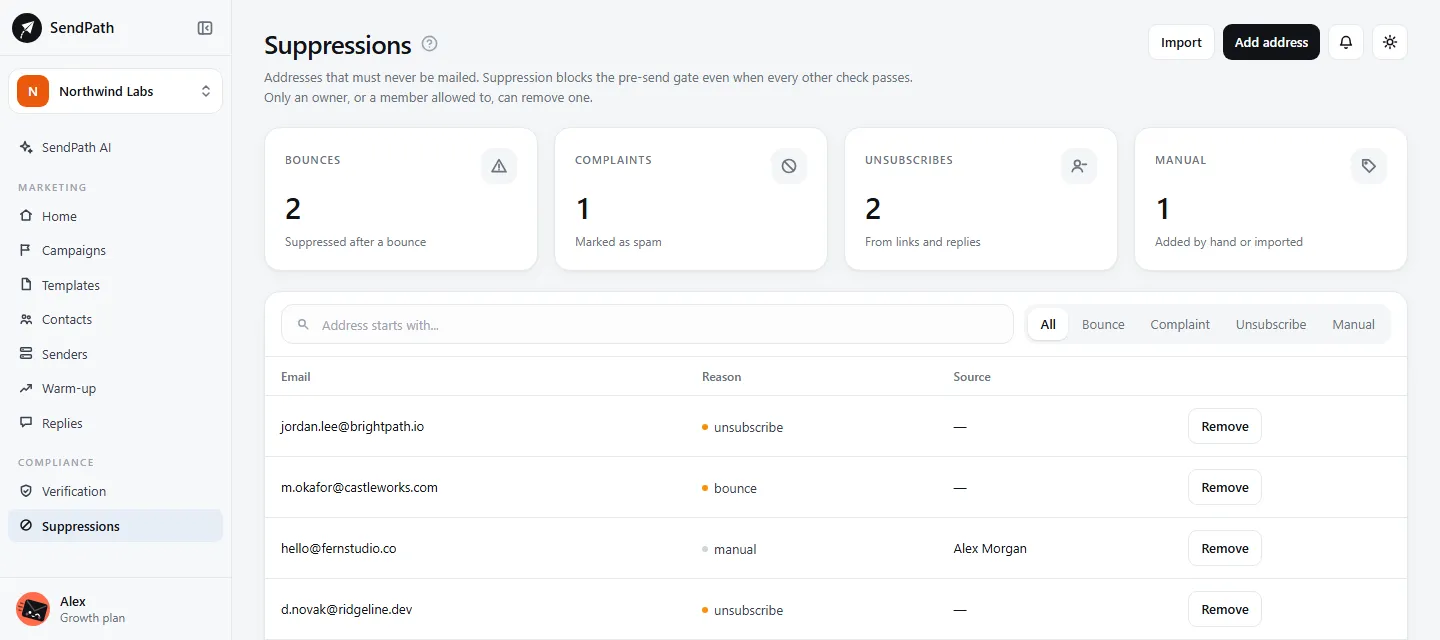Click the Source column header
The width and height of the screenshot is (1440, 640).
[x=972, y=377]
